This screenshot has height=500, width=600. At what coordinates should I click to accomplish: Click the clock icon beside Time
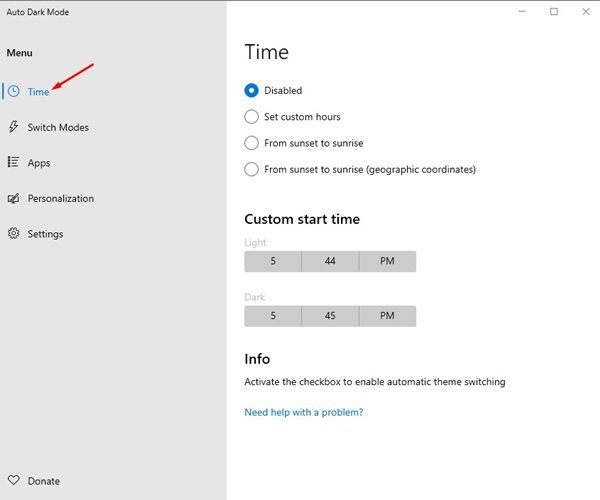tap(14, 91)
